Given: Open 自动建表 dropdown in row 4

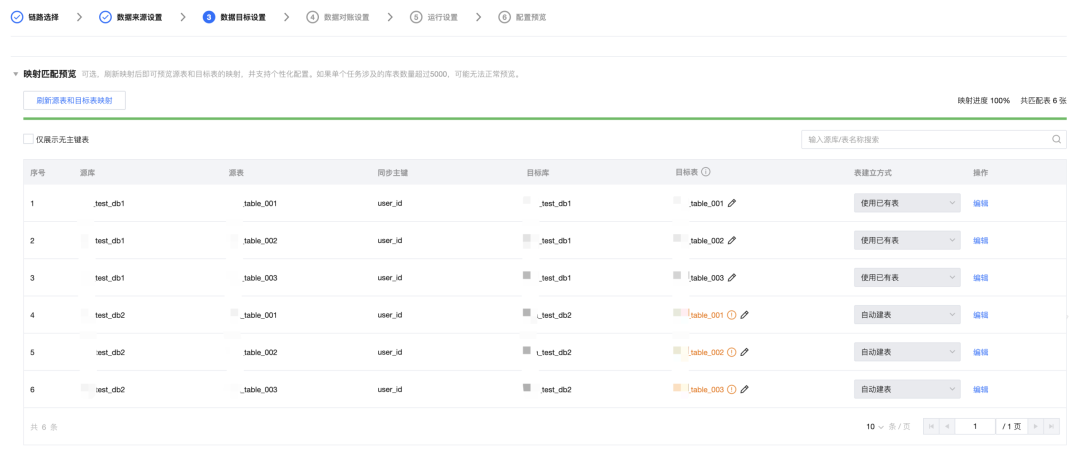Looking at the screenshot, I should point(906,315).
